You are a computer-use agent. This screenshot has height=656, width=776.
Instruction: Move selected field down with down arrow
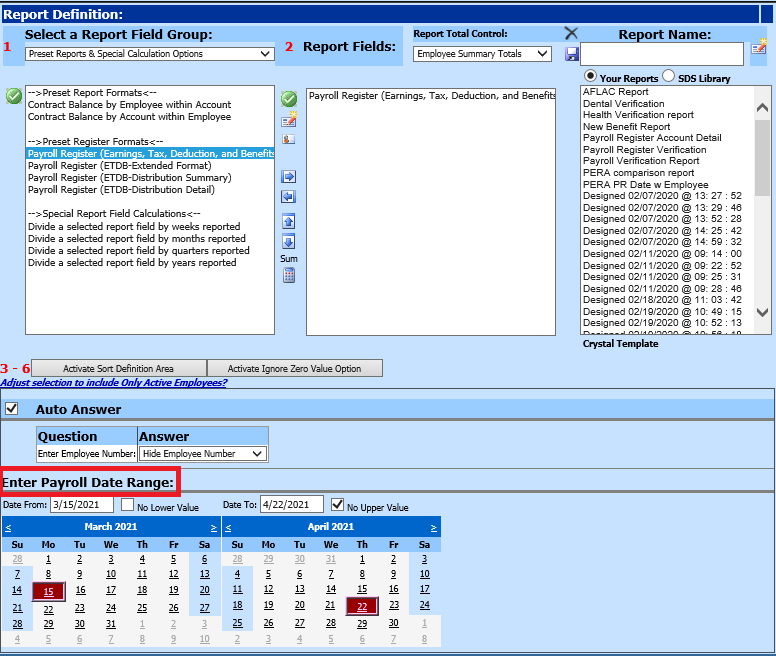288,241
